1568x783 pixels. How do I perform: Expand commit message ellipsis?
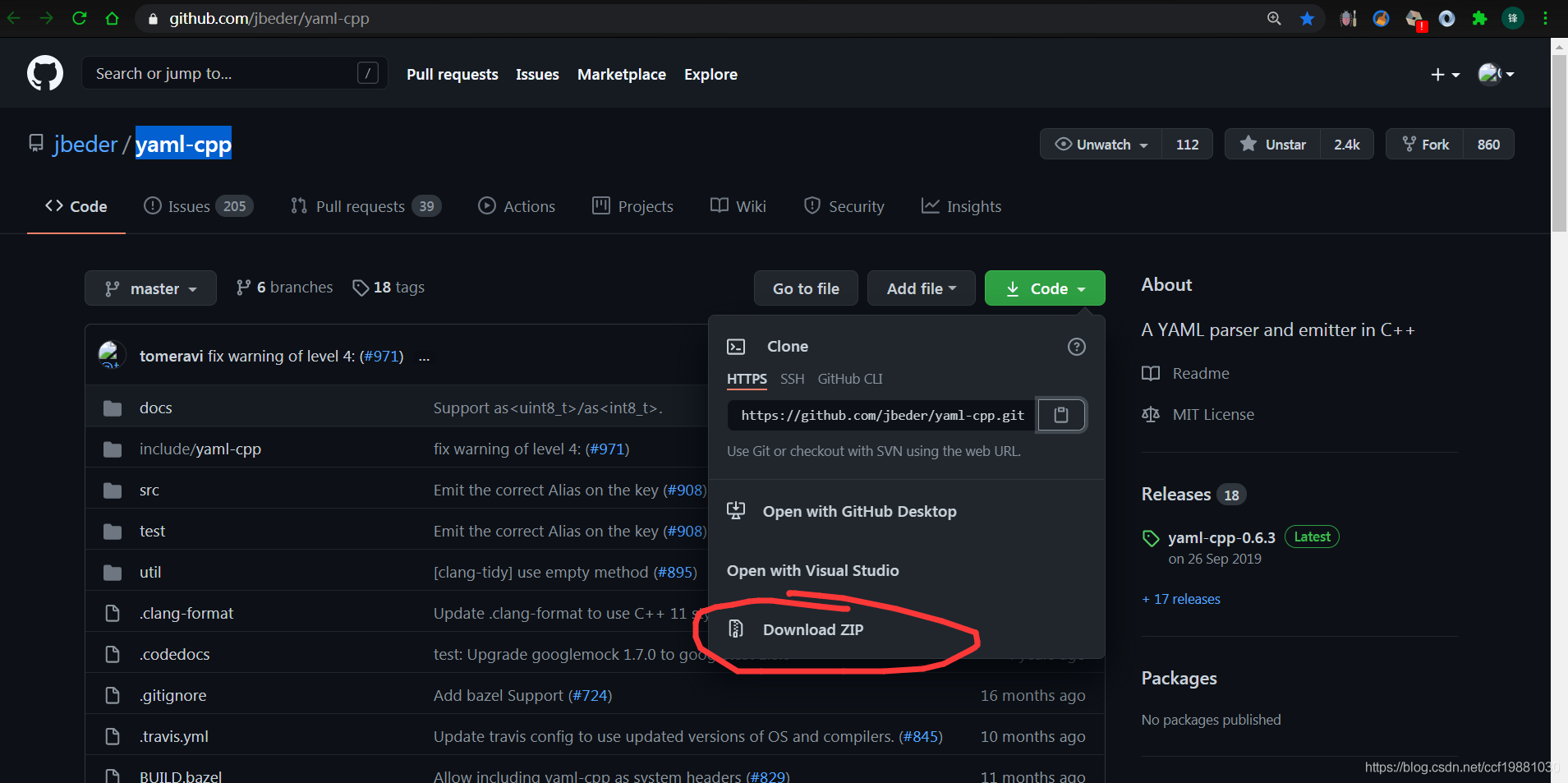point(424,357)
